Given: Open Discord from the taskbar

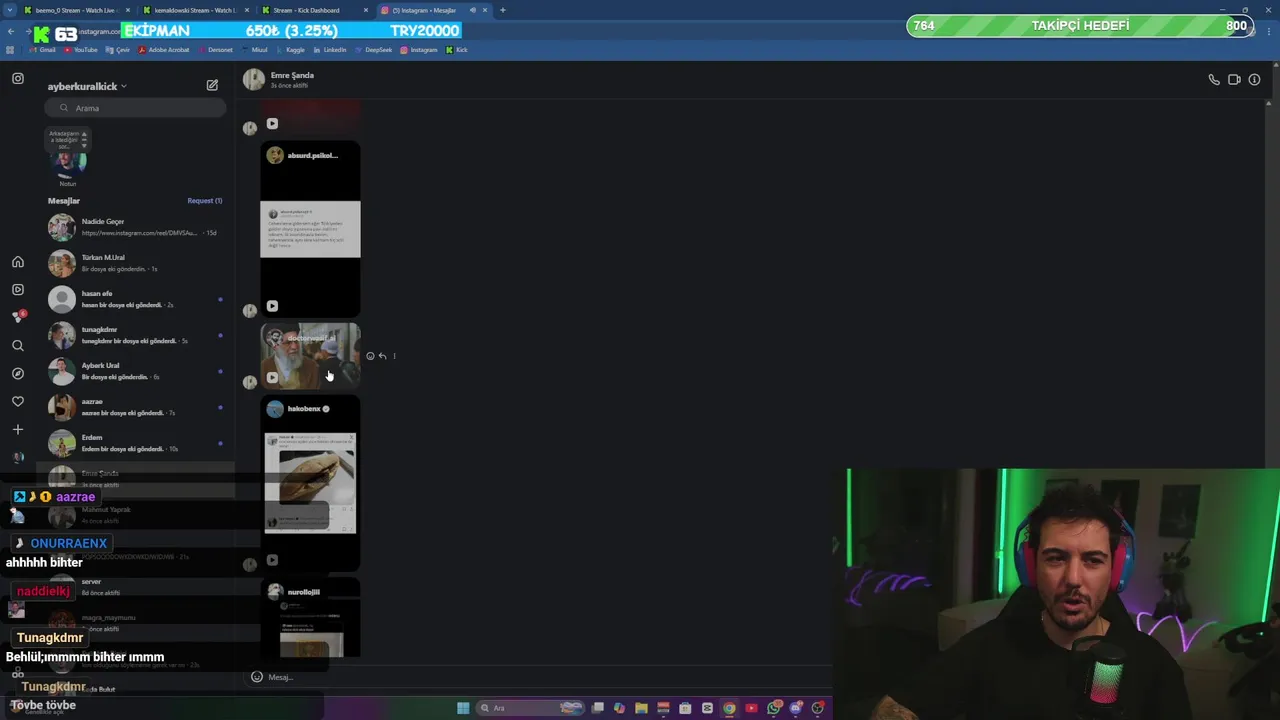Looking at the screenshot, I should pyautogui.click(x=796, y=708).
